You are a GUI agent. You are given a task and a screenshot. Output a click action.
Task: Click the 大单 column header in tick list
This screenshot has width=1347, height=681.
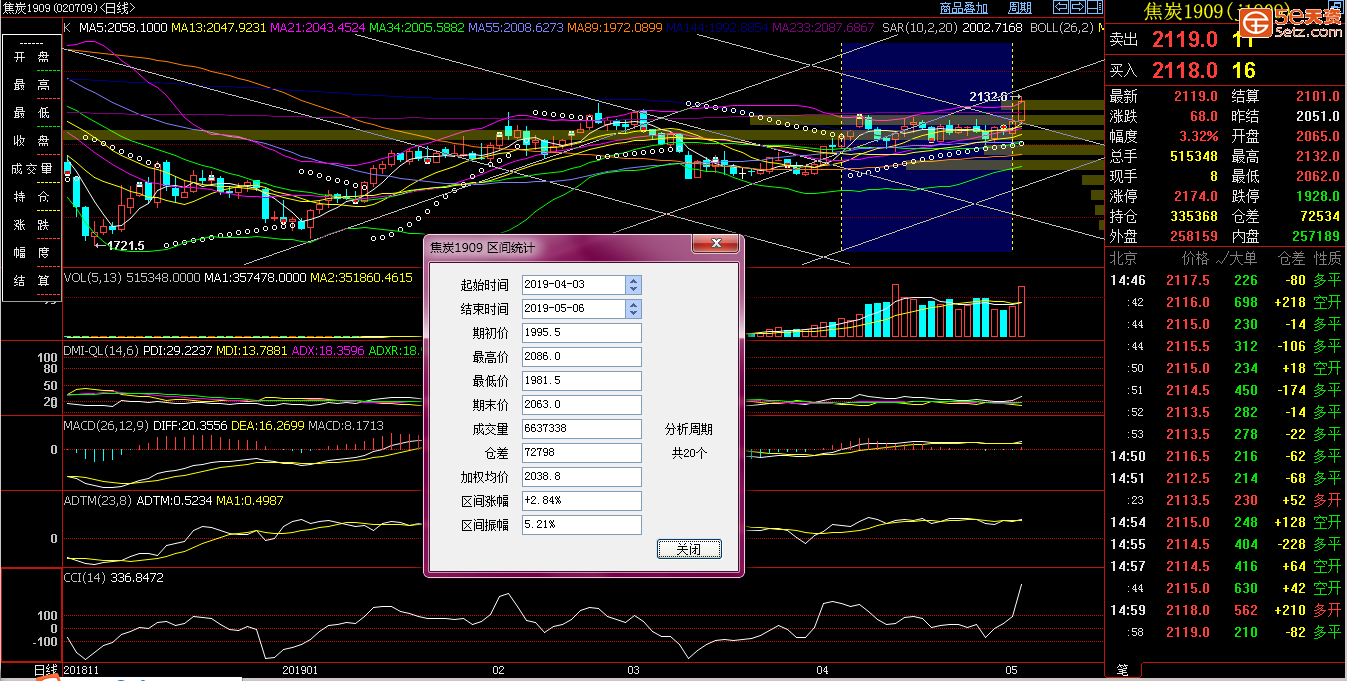point(1242,258)
